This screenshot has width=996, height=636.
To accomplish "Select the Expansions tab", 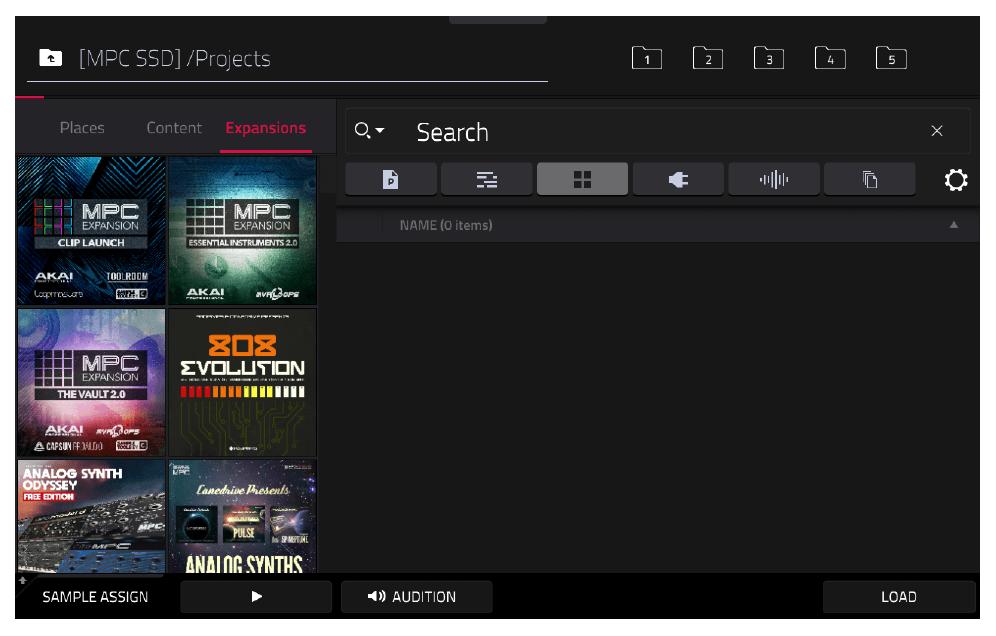I will (266, 128).
